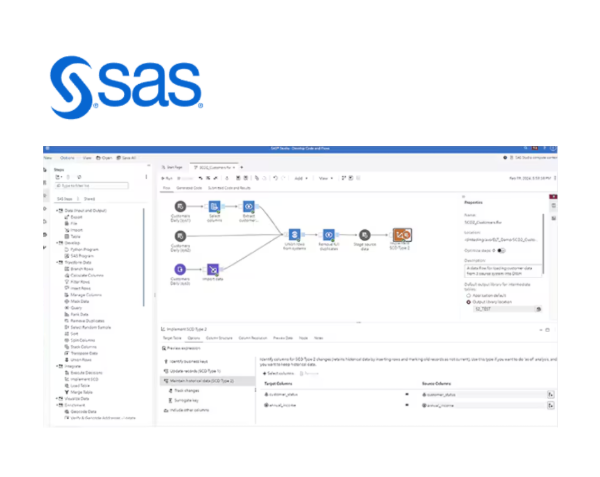Image resolution: width=600 pixels, height=477 pixels.
Task: Open the Options menu
Action: pyautogui.click(x=67, y=157)
